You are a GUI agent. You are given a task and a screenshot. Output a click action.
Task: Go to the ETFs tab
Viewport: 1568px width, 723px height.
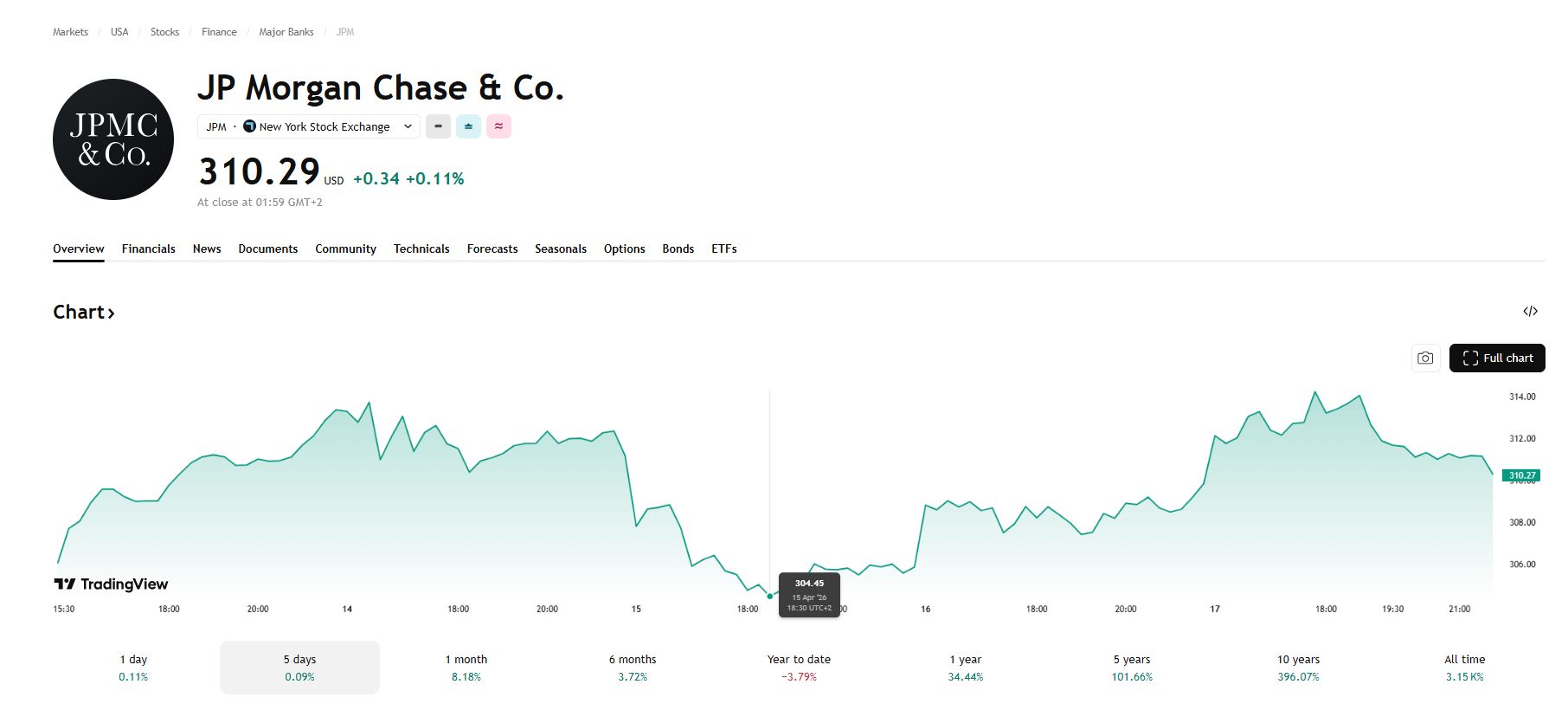pyautogui.click(x=724, y=249)
